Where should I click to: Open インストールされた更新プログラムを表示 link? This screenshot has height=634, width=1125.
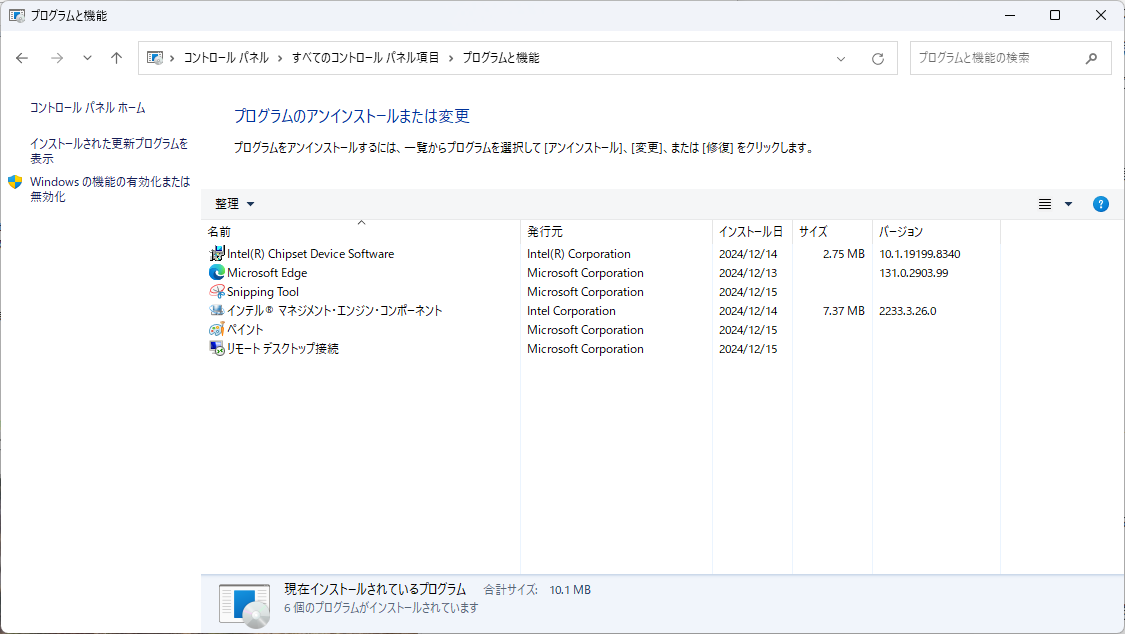[109, 151]
